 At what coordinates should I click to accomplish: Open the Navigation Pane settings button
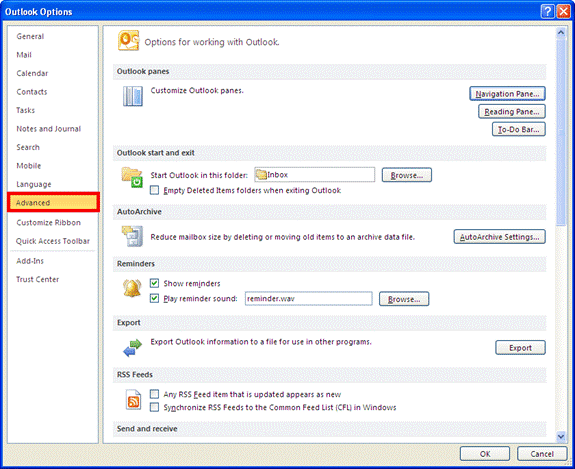[x=507, y=94]
